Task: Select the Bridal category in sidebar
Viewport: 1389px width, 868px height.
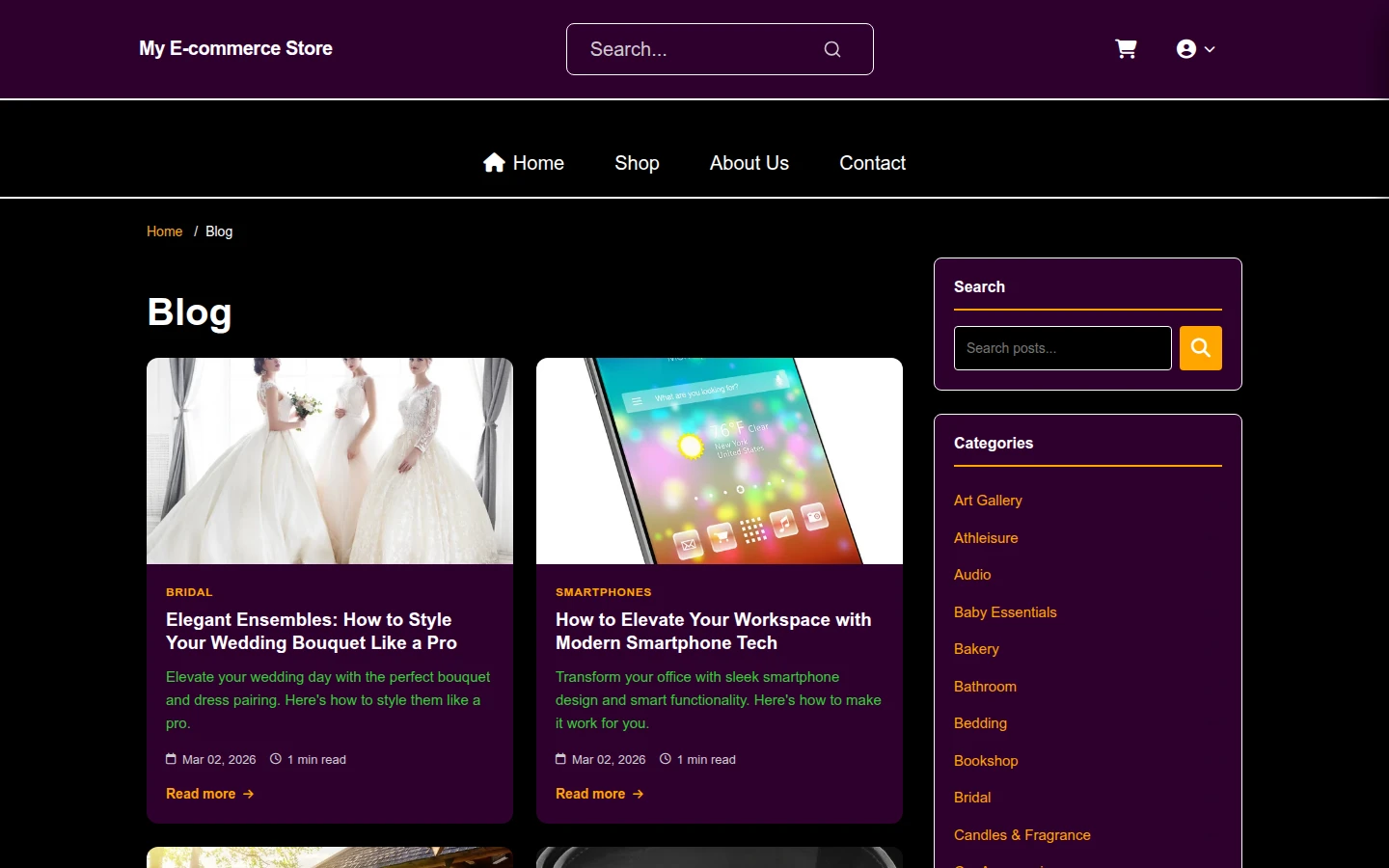Action: tap(972, 798)
